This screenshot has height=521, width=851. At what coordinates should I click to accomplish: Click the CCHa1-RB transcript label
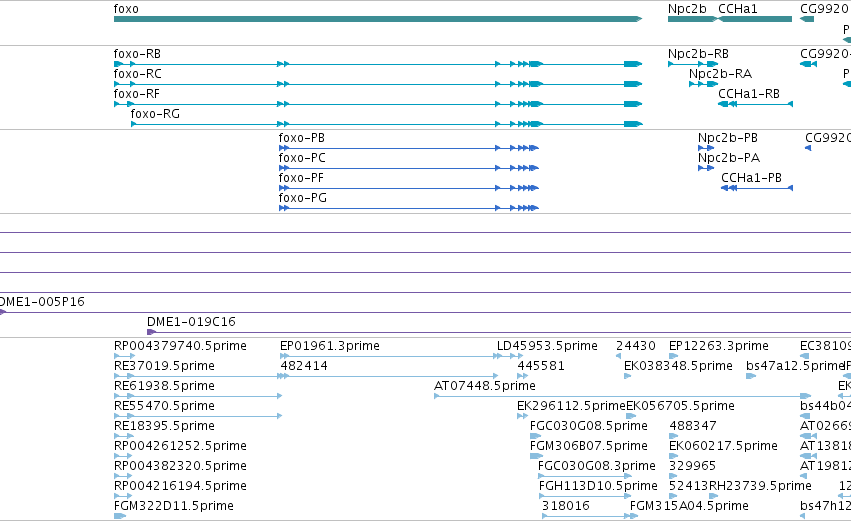(749, 94)
